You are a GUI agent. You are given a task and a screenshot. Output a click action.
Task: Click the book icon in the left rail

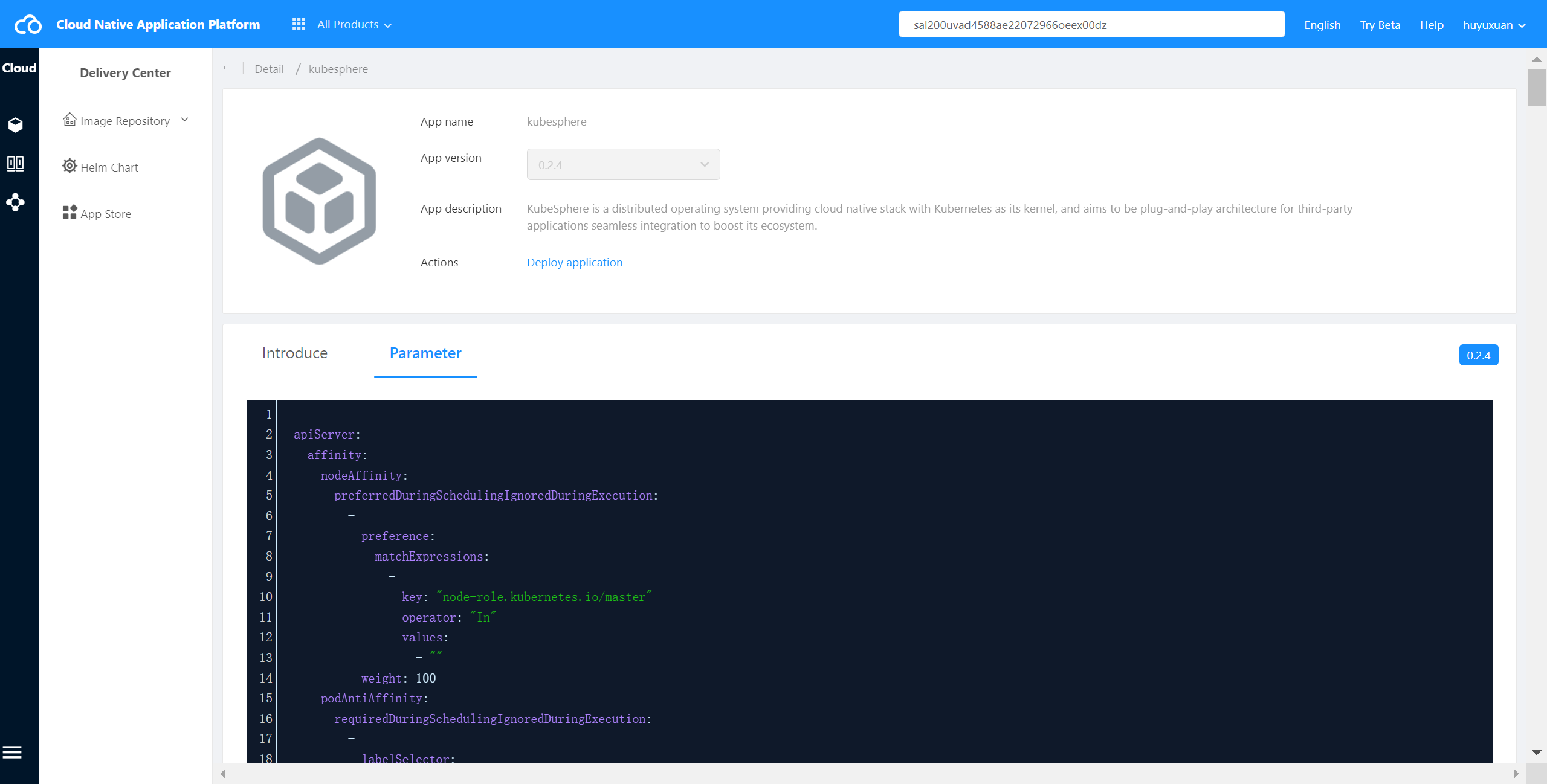point(16,164)
